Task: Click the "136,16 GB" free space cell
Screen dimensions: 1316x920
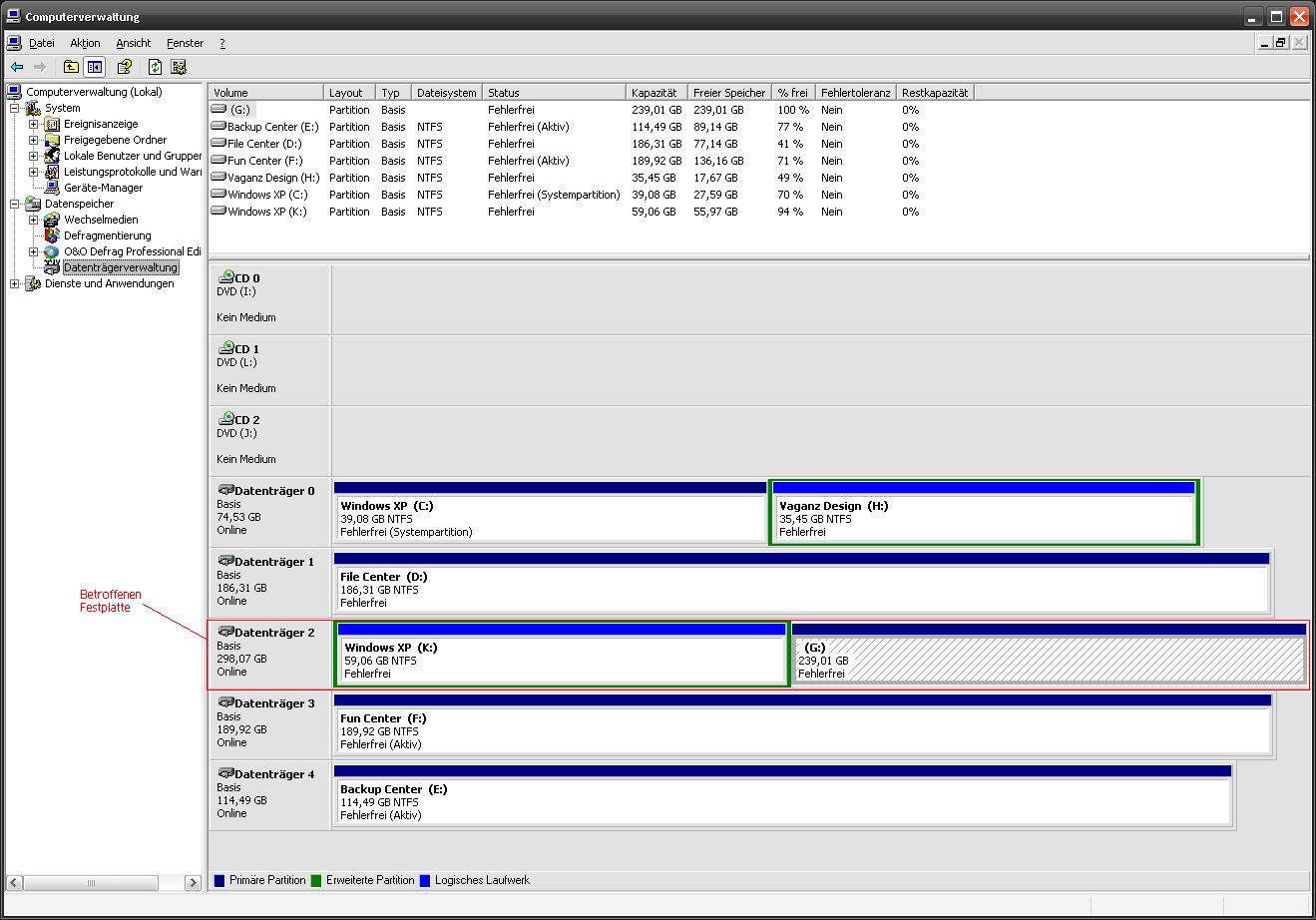Action: pos(719,161)
